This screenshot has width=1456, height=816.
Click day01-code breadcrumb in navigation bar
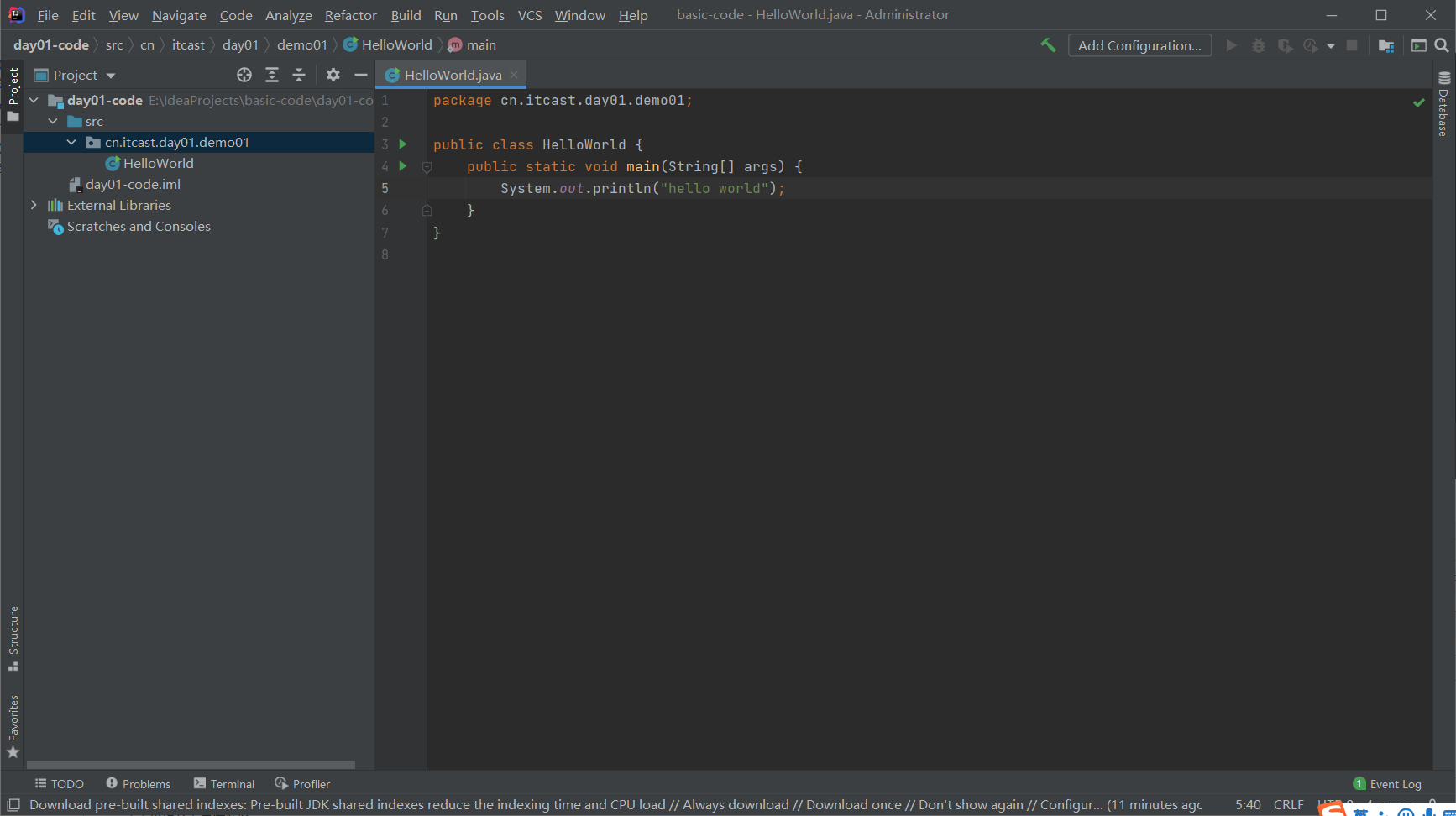click(51, 45)
